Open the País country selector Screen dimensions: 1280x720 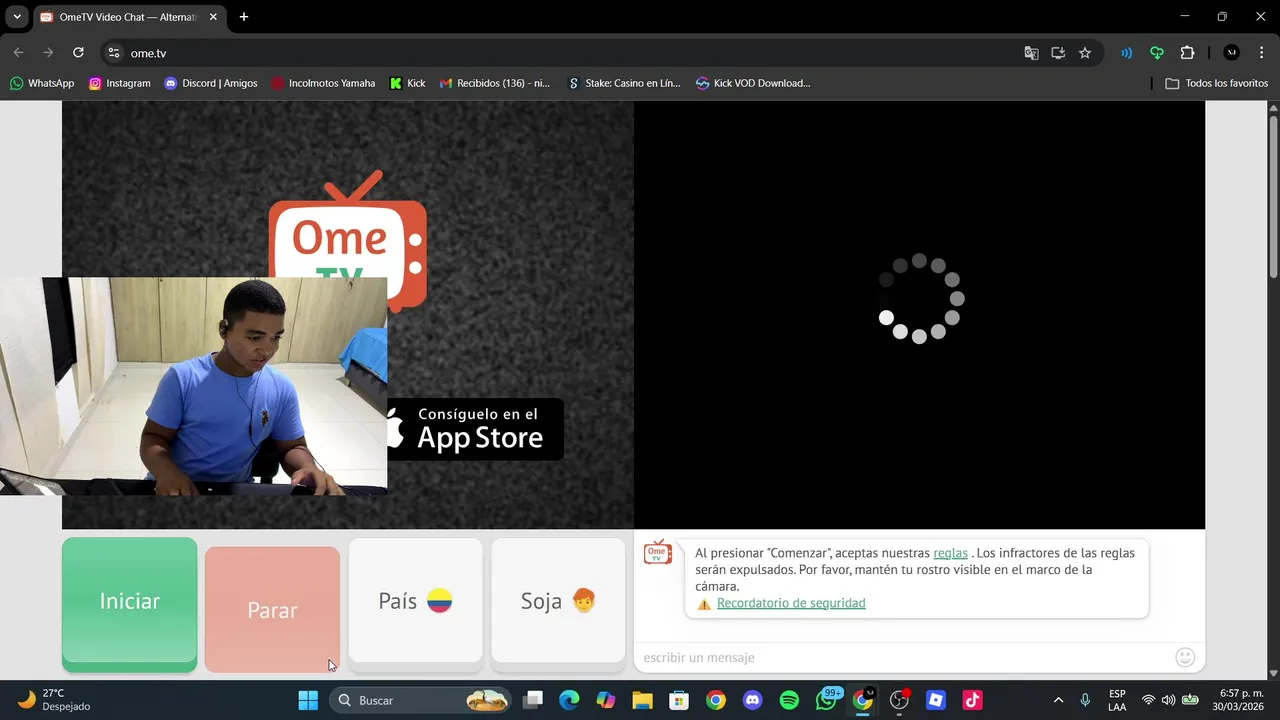[x=415, y=603]
